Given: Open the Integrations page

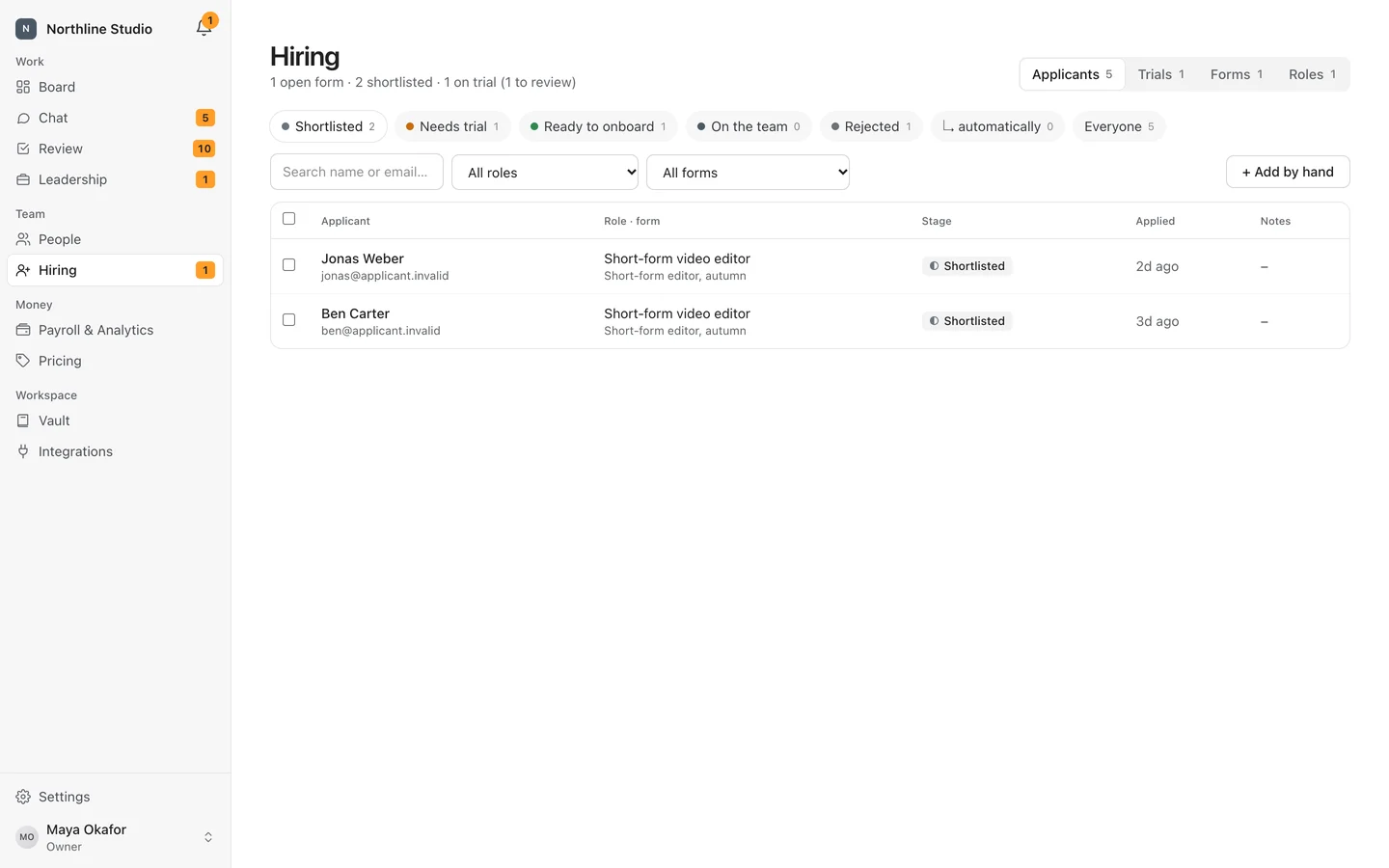Looking at the screenshot, I should (x=115, y=451).
